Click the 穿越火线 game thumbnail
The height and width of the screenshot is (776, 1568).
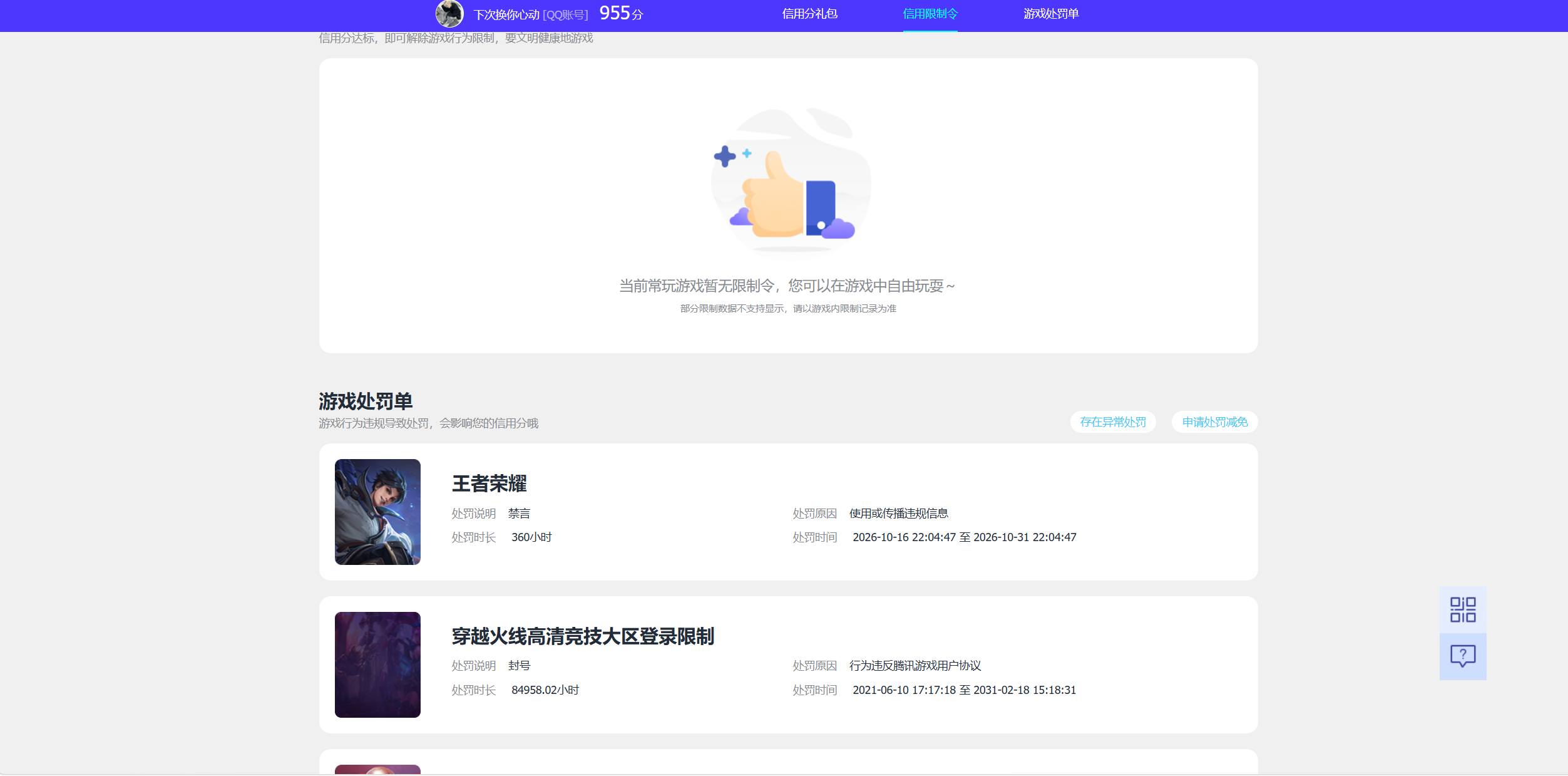(377, 665)
